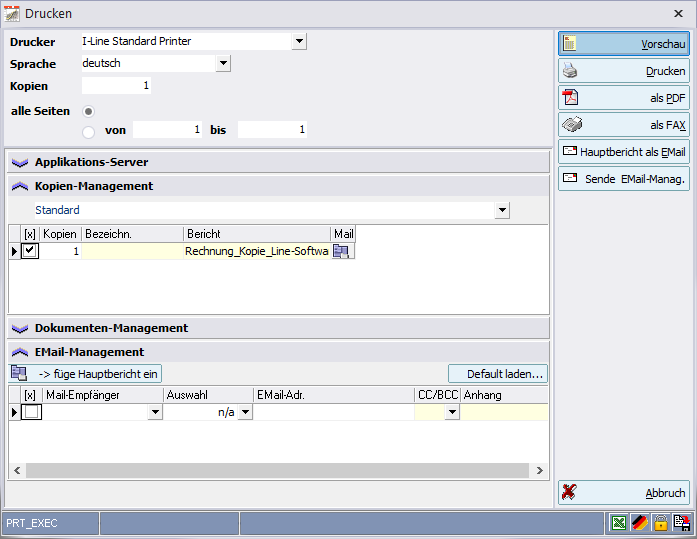697x539 pixels.
Task: Click the Mail icon in Rechnung_Kopie row
Action: [342, 252]
